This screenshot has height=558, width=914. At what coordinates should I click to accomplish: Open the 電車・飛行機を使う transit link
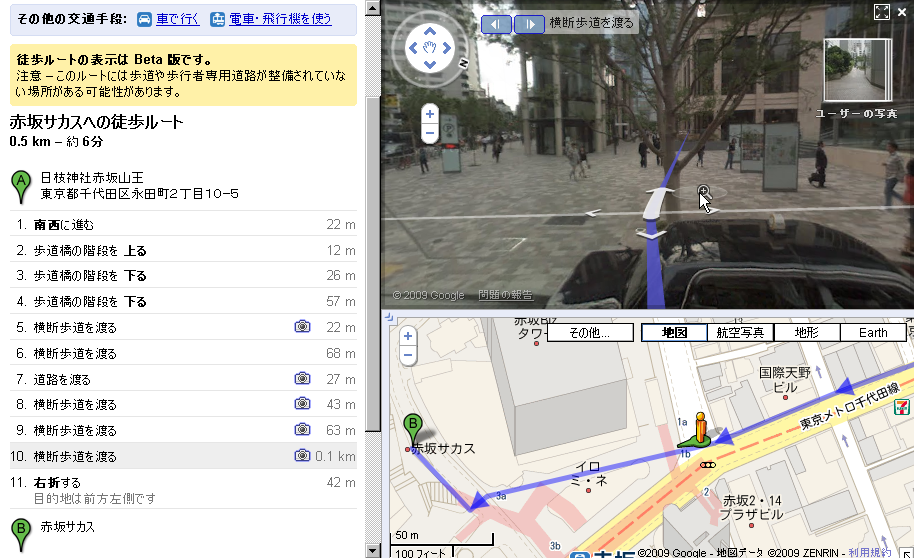click(x=280, y=19)
